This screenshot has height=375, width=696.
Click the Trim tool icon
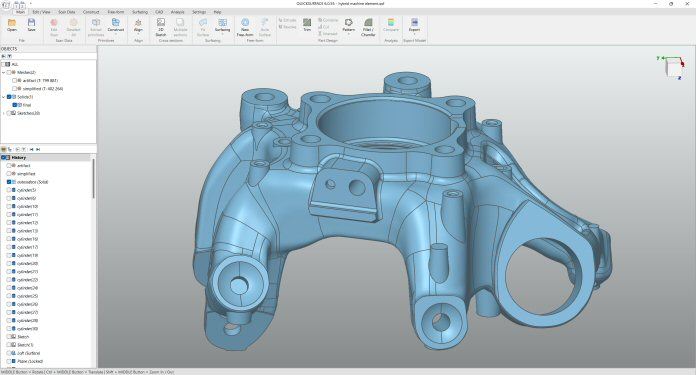[x=307, y=25]
